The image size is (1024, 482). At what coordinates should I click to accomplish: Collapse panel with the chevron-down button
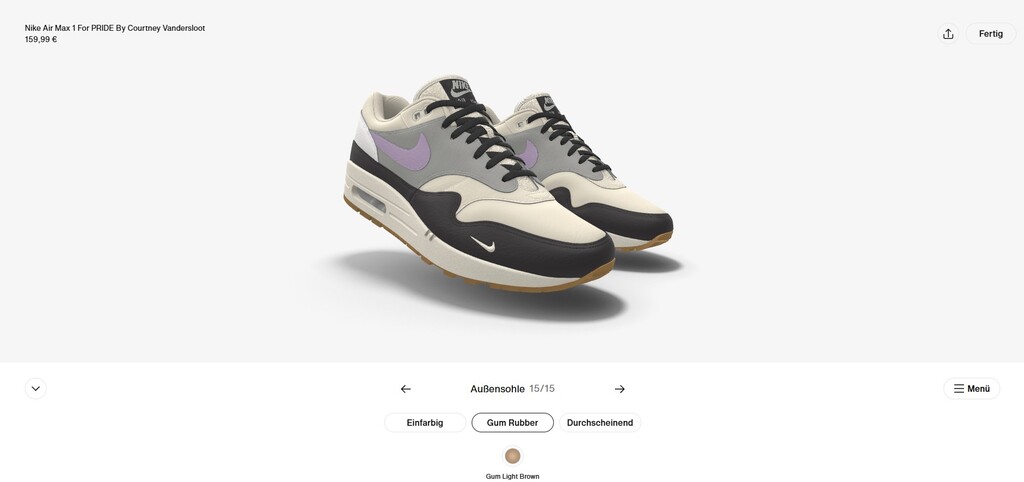(36, 389)
